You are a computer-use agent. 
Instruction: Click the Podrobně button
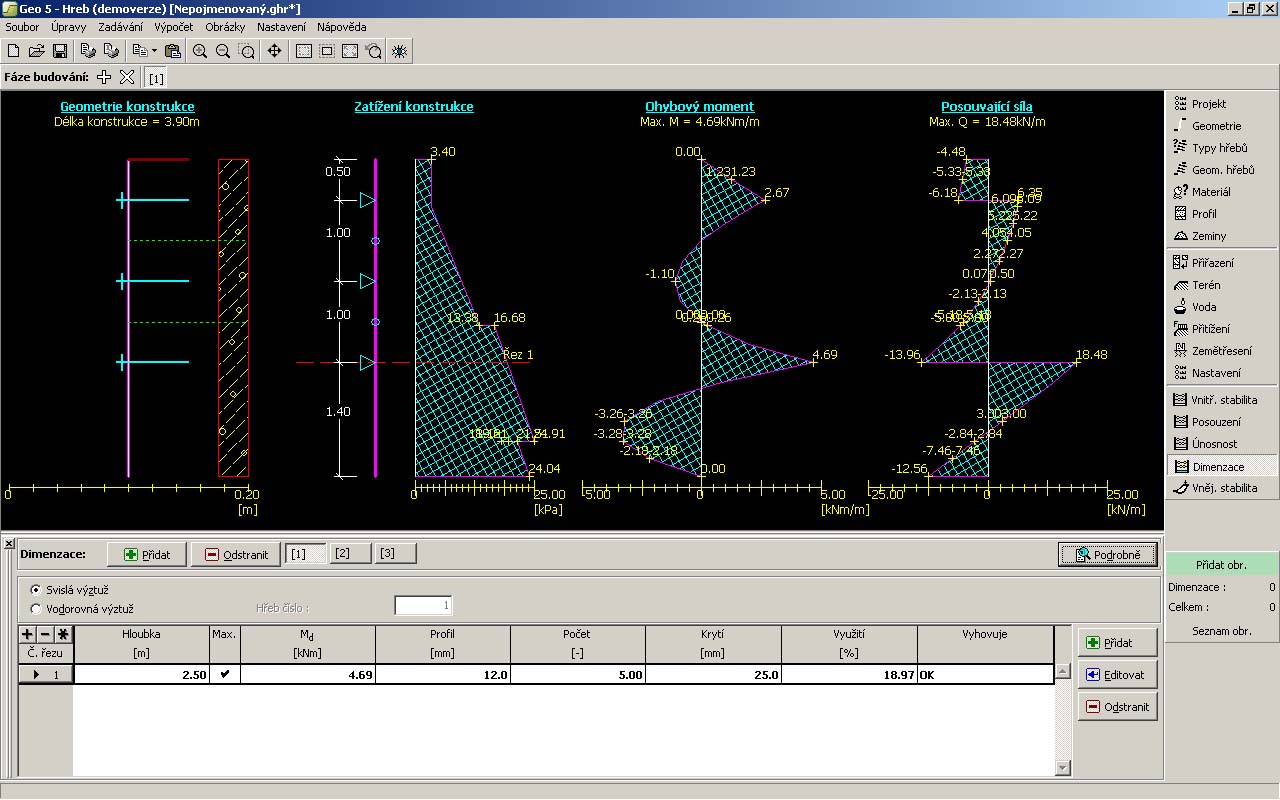(x=1108, y=555)
